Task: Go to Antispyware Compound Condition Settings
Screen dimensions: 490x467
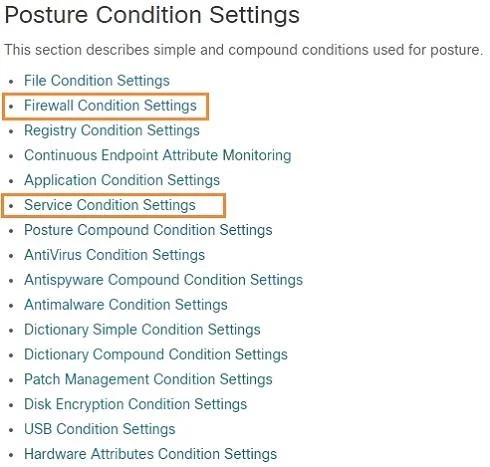Action: tap(163, 280)
